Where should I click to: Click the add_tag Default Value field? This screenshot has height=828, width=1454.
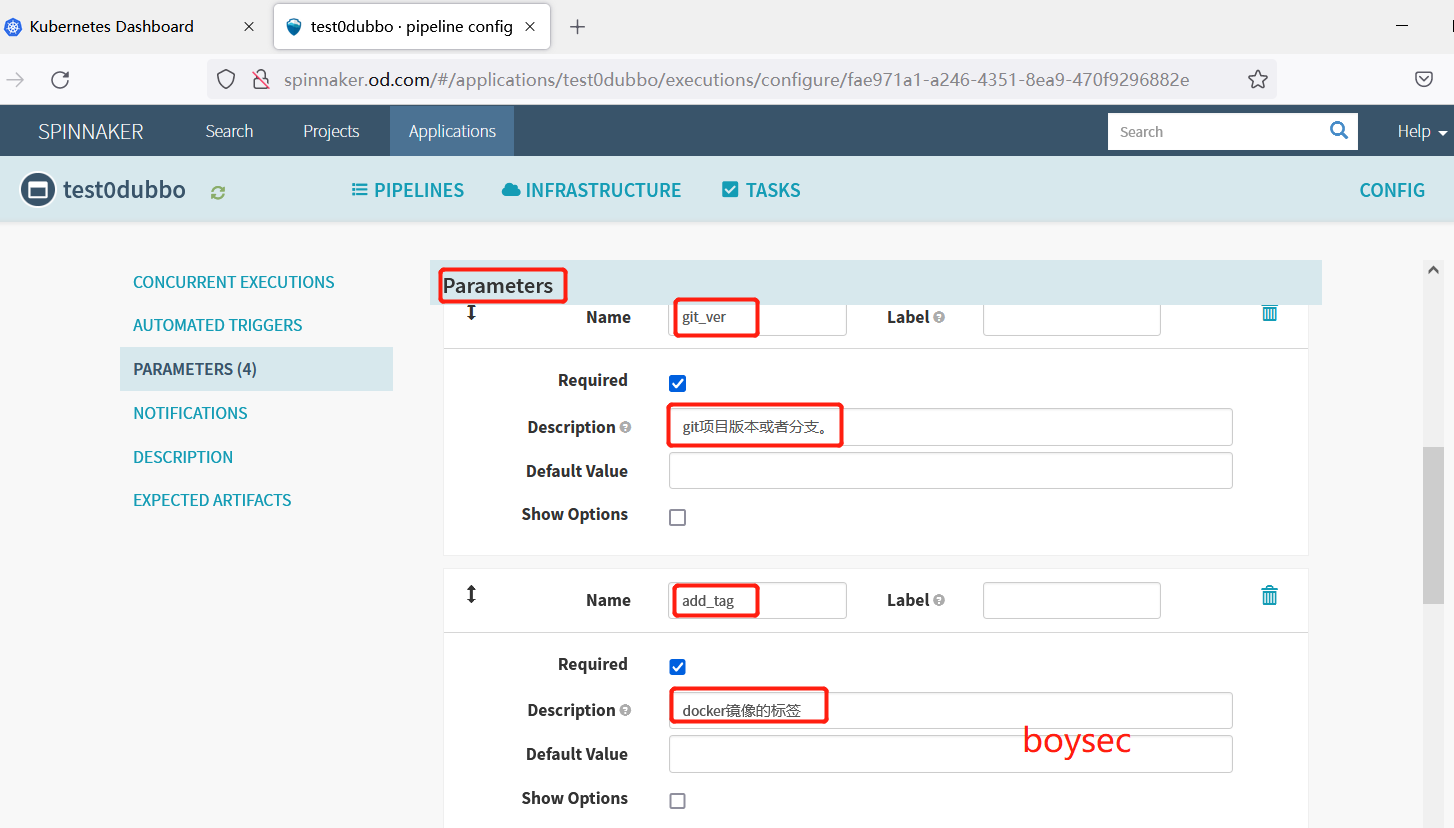pyautogui.click(x=950, y=754)
